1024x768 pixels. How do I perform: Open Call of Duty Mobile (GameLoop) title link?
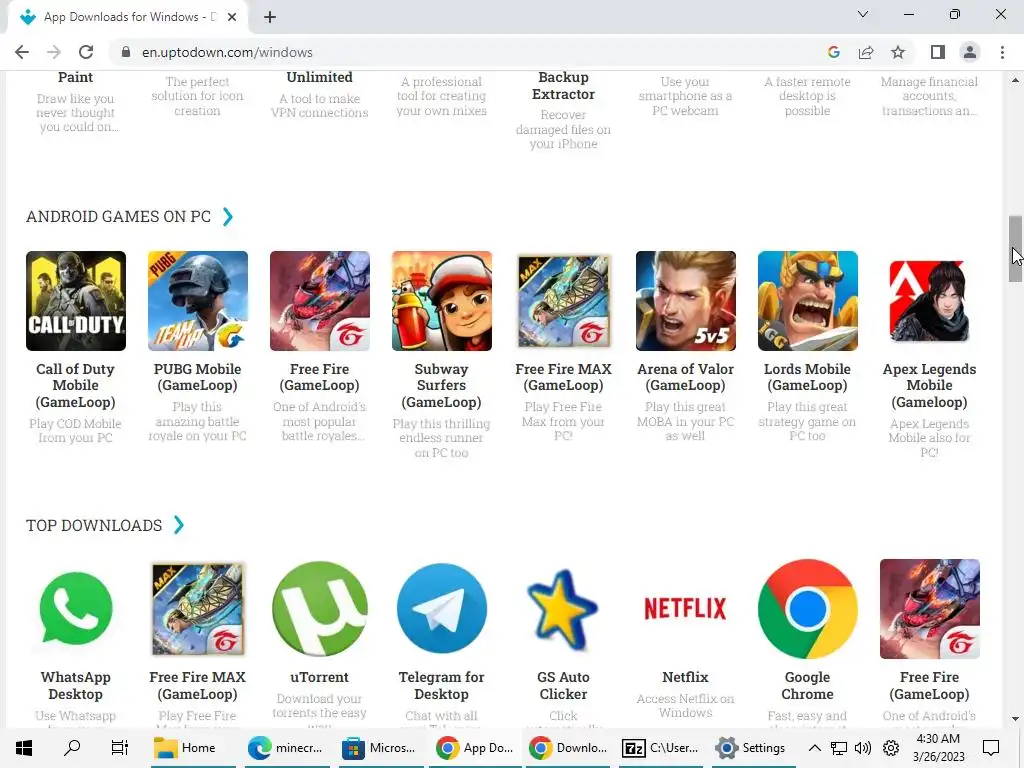point(75,386)
